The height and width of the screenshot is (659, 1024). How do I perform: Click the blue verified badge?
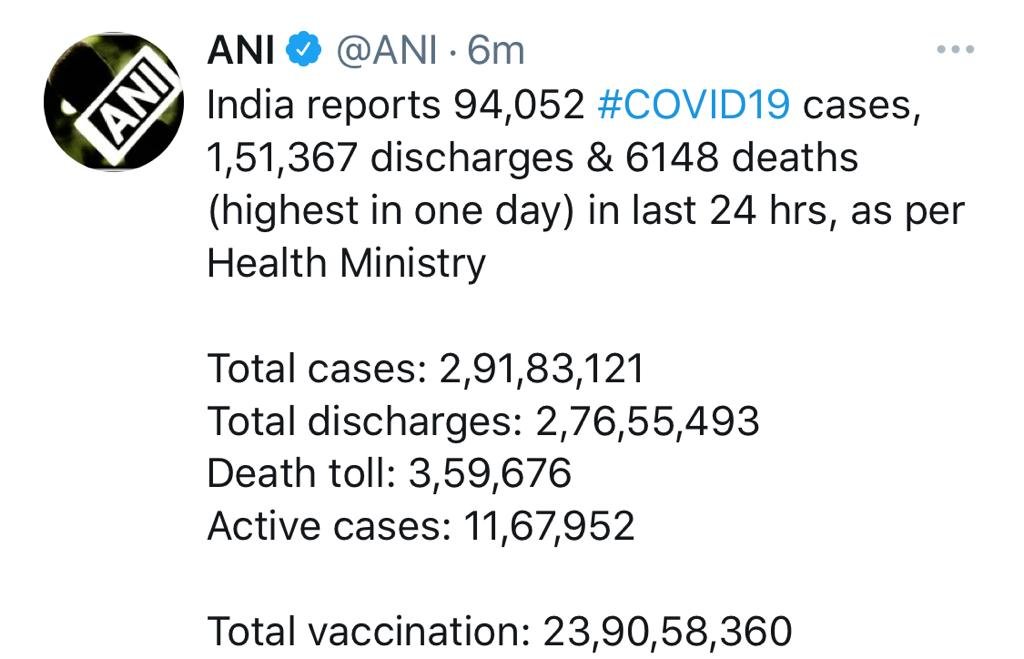click(304, 50)
